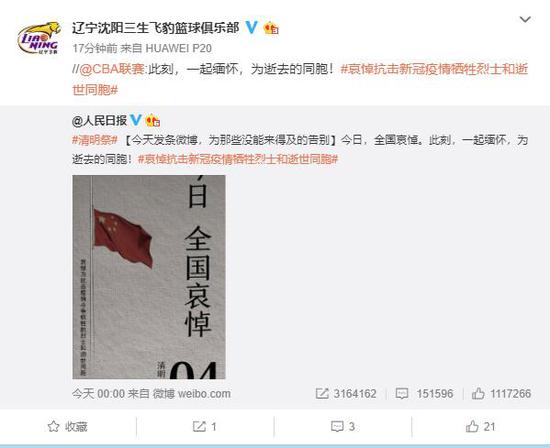Click the 今天 00:00 timestamp link
The image size is (550, 448).
click(x=99, y=394)
